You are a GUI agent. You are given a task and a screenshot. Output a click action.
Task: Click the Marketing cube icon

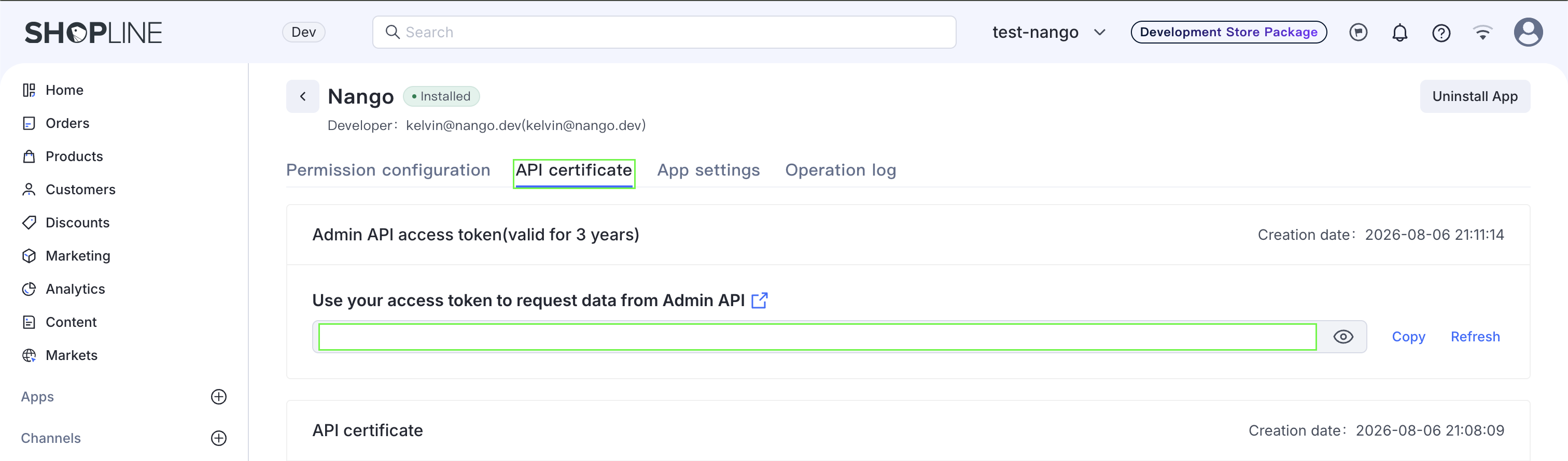pyautogui.click(x=29, y=256)
